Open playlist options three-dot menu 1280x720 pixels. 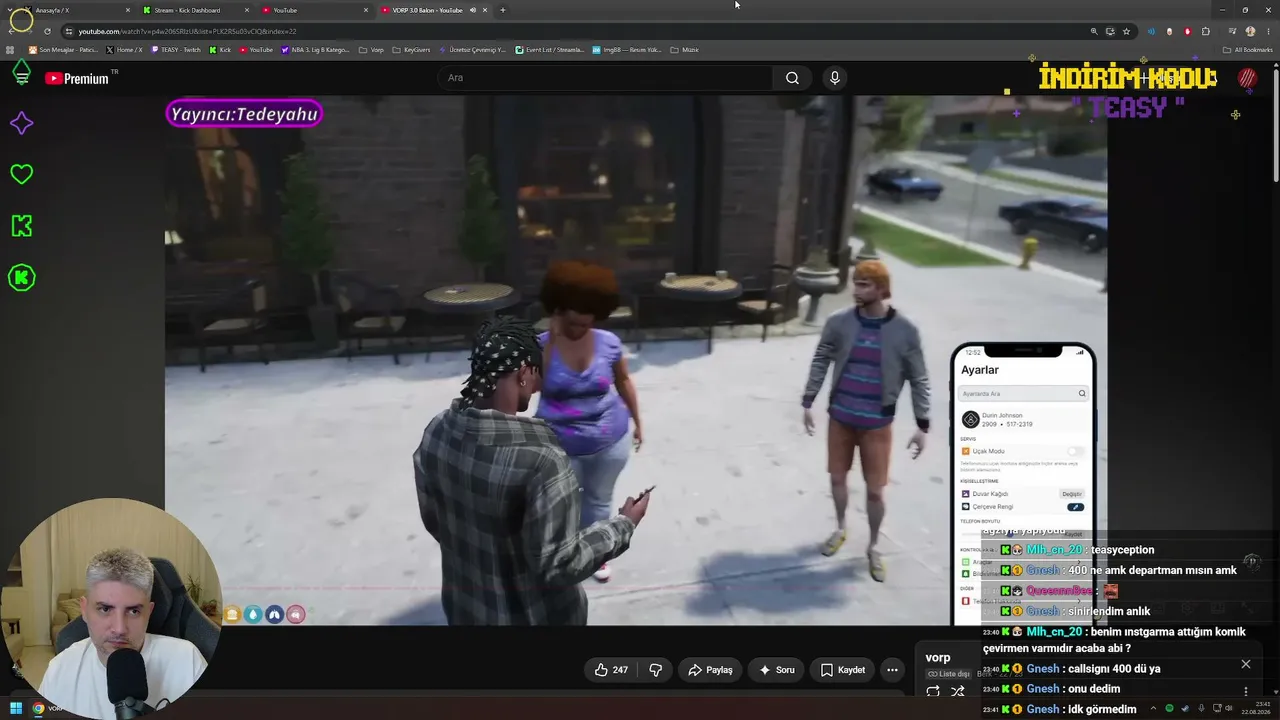pos(1246,691)
